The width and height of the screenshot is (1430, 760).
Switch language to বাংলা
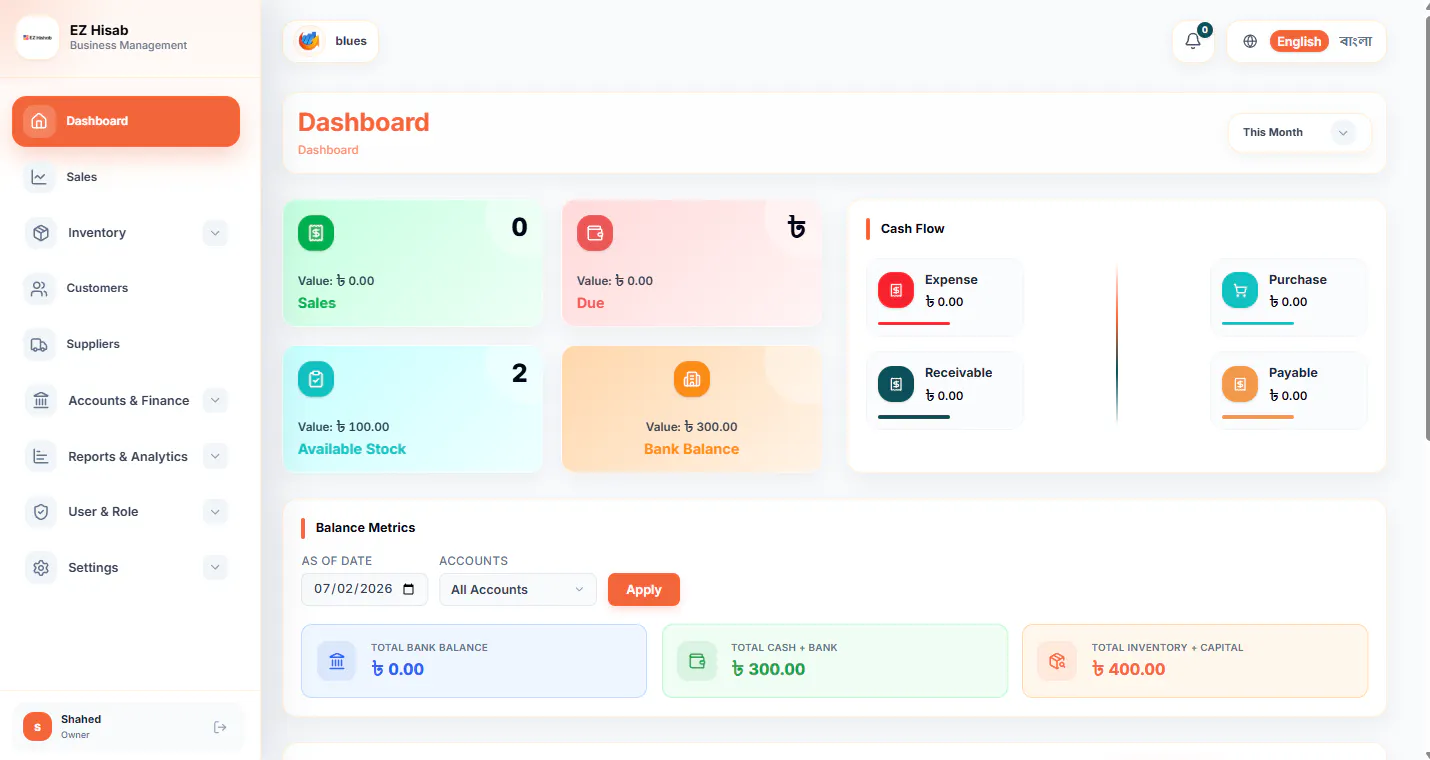tap(1356, 41)
